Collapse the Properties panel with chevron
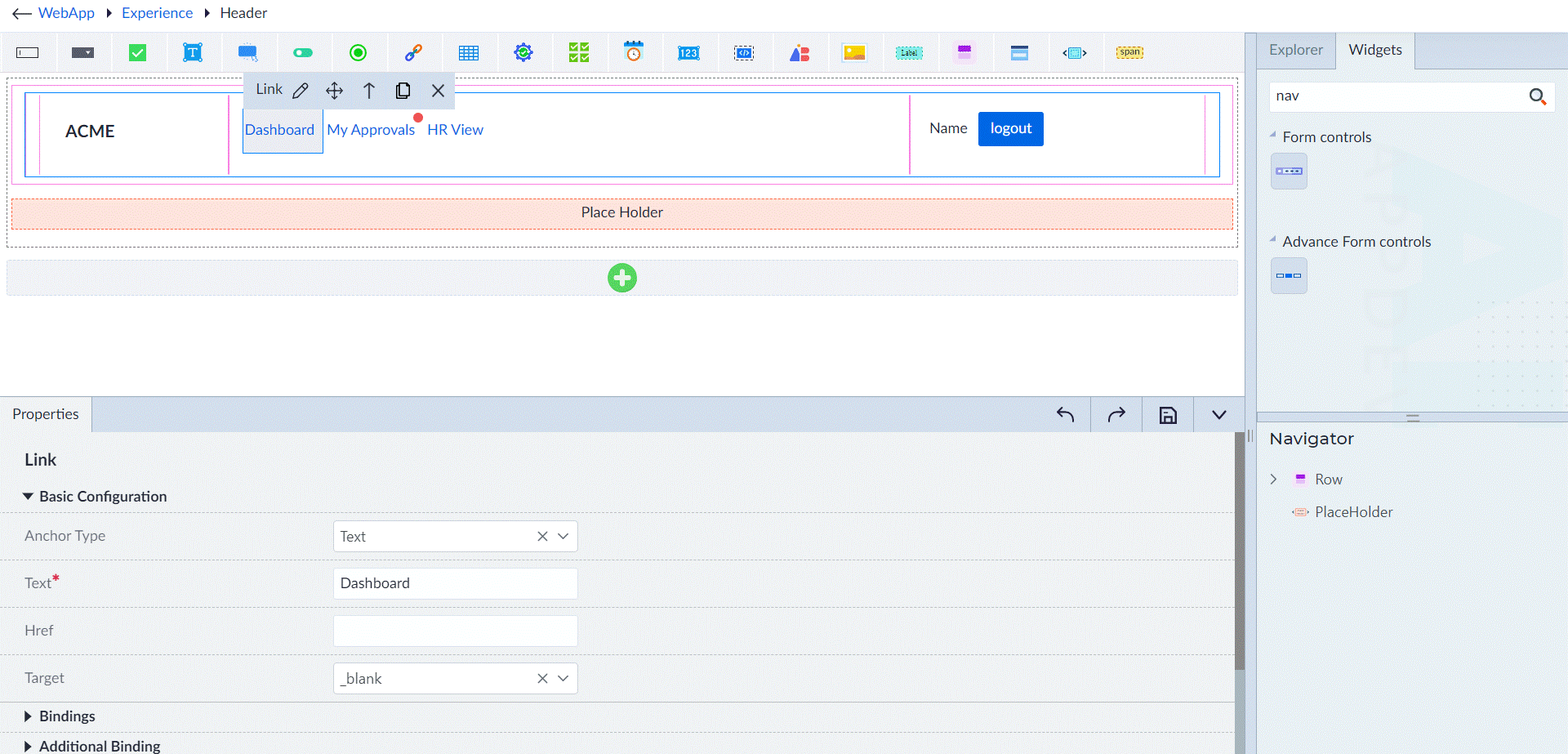The image size is (1568, 754). pyautogui.click(x=1219, y=415)
